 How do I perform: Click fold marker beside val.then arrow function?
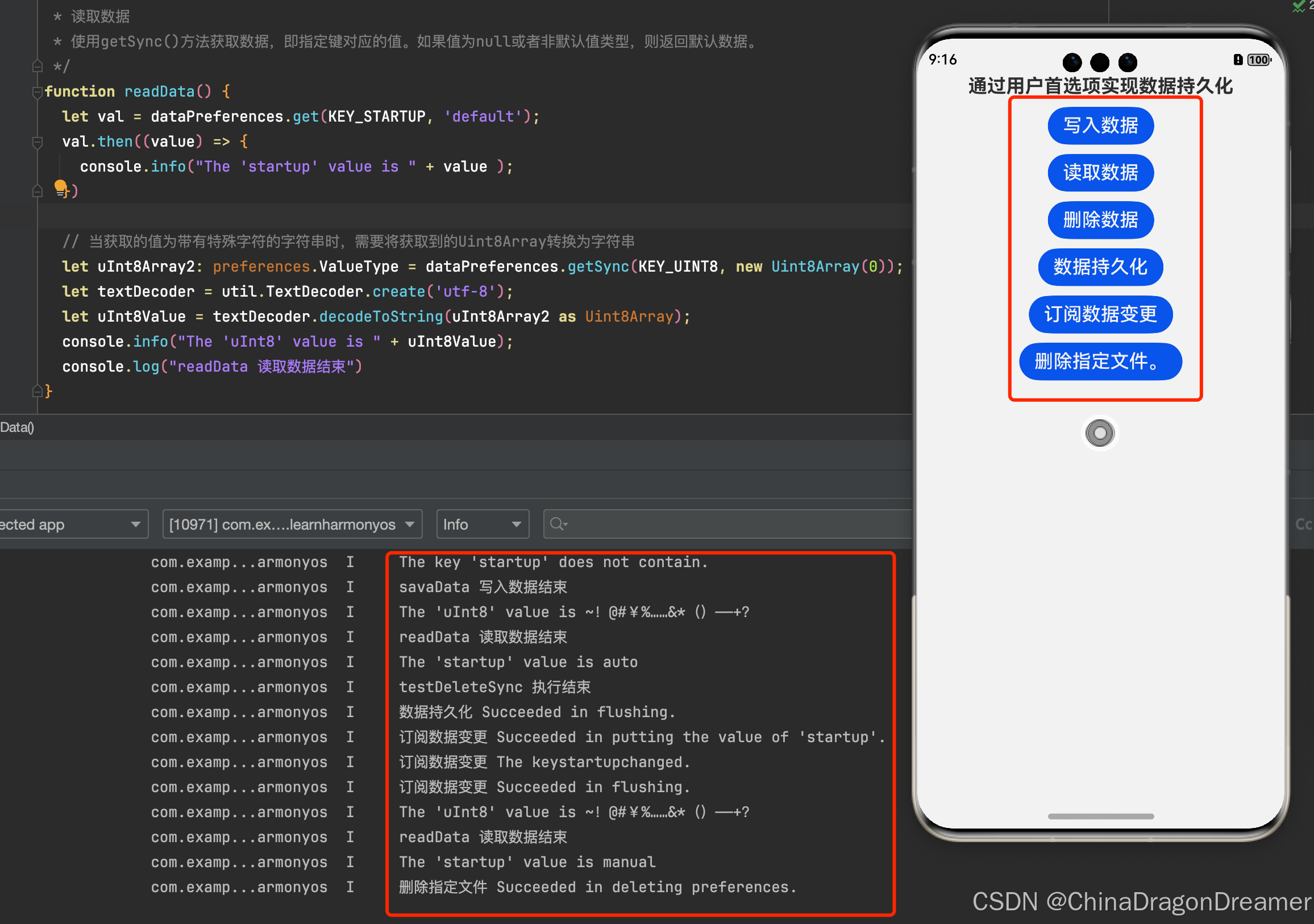tap(37, 142)
